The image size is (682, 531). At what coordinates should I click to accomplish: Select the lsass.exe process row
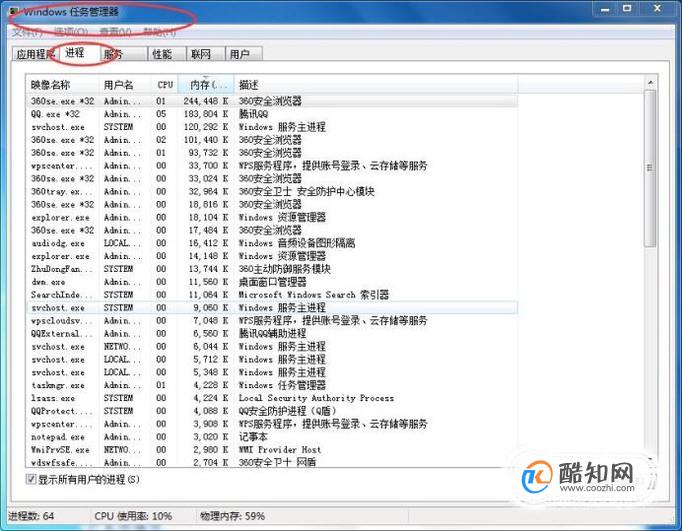(x=272, y=398)
